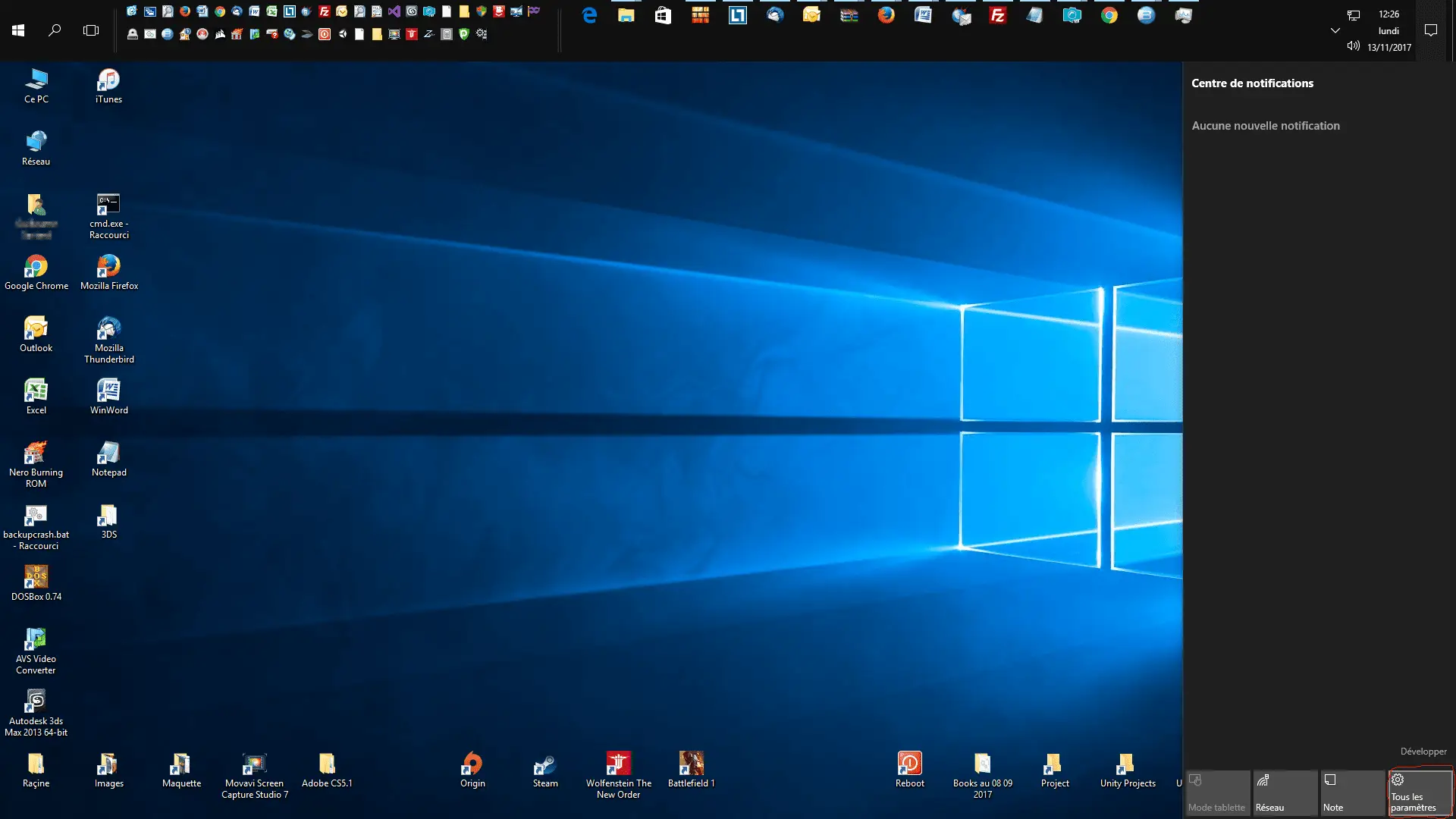This screenshot has width=1456, height=819.
Task: Open the Reboot desktop shortcut
Action: pos(909,770)
